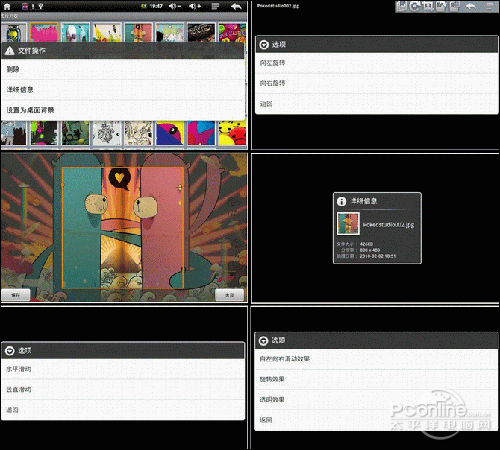
Task: Select 返回 below 竖直滑动
Action: [x=123, y=410]
